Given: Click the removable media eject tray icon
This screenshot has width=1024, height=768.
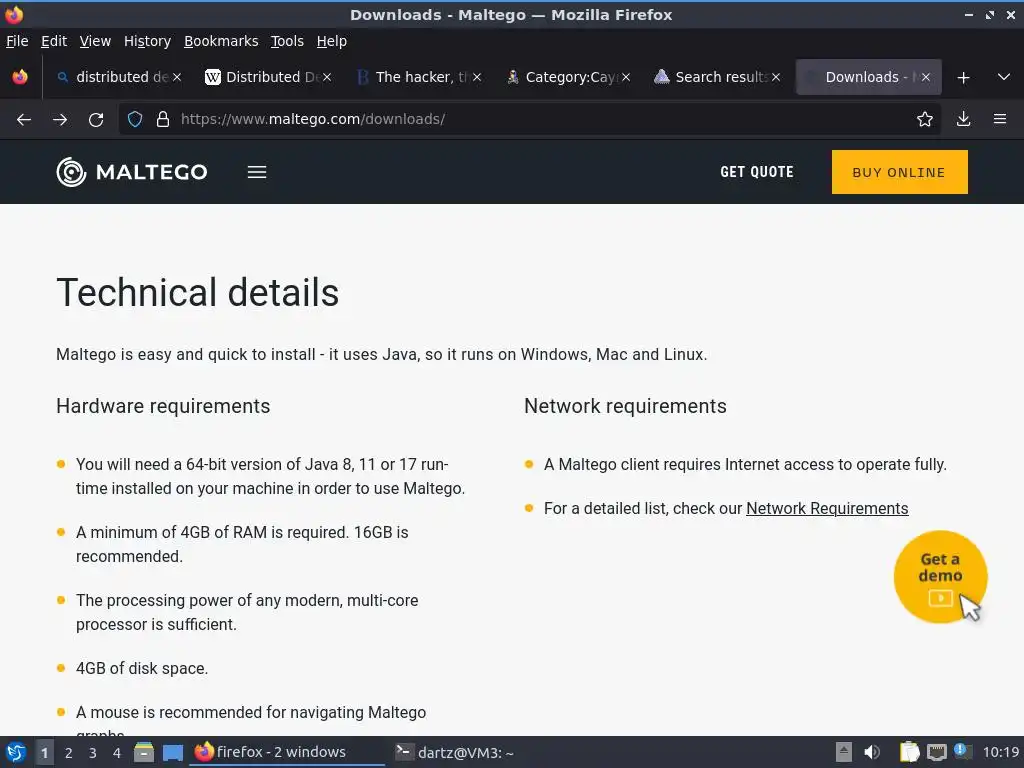Looking at the screenshot, I should (844, 752).
